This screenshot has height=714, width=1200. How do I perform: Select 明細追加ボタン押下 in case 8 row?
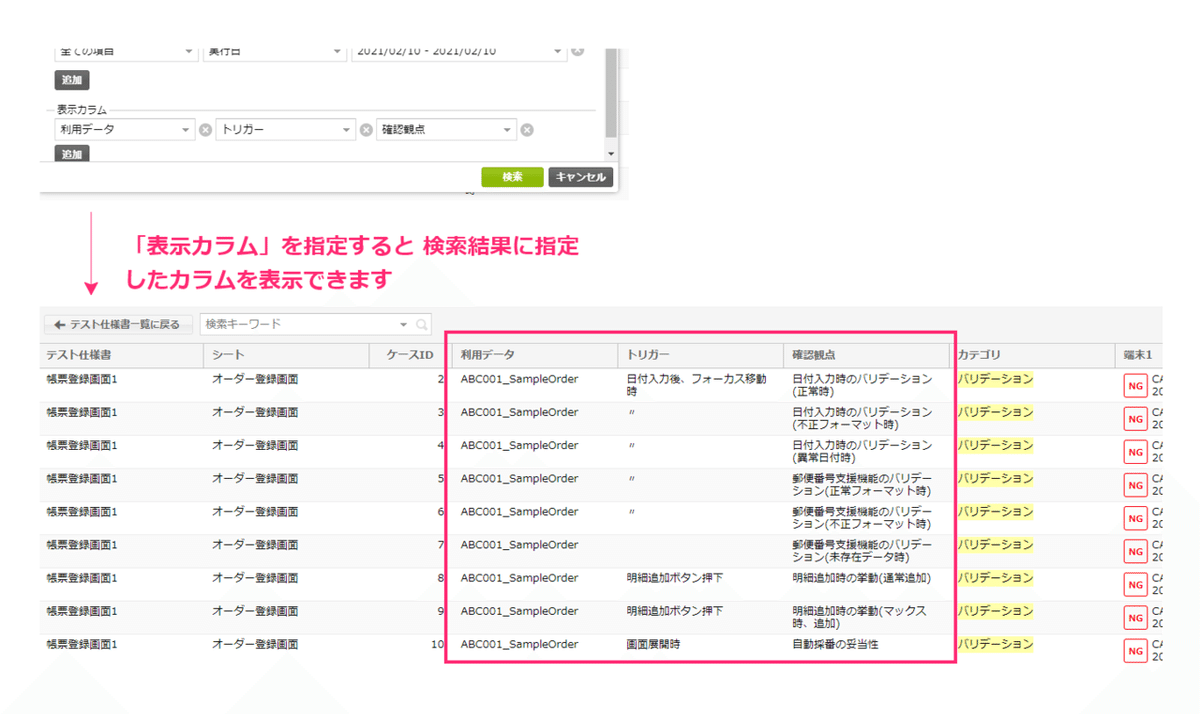(x=674, y=578)
